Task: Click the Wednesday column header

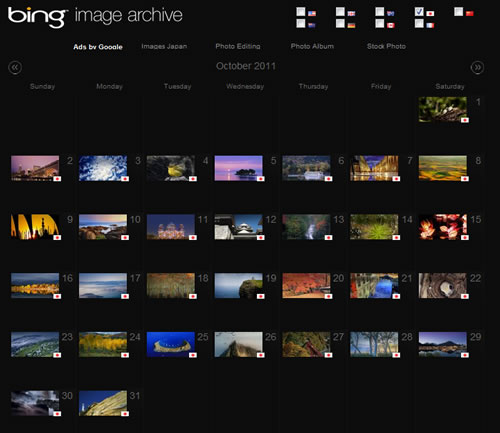Action: pyautogui.click(x=245, y=86)
